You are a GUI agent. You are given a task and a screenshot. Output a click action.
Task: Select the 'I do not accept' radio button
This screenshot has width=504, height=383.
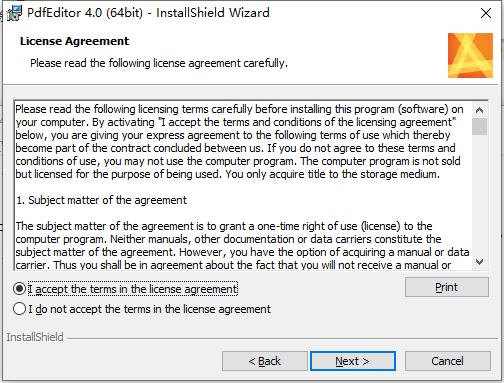(19, 309)
